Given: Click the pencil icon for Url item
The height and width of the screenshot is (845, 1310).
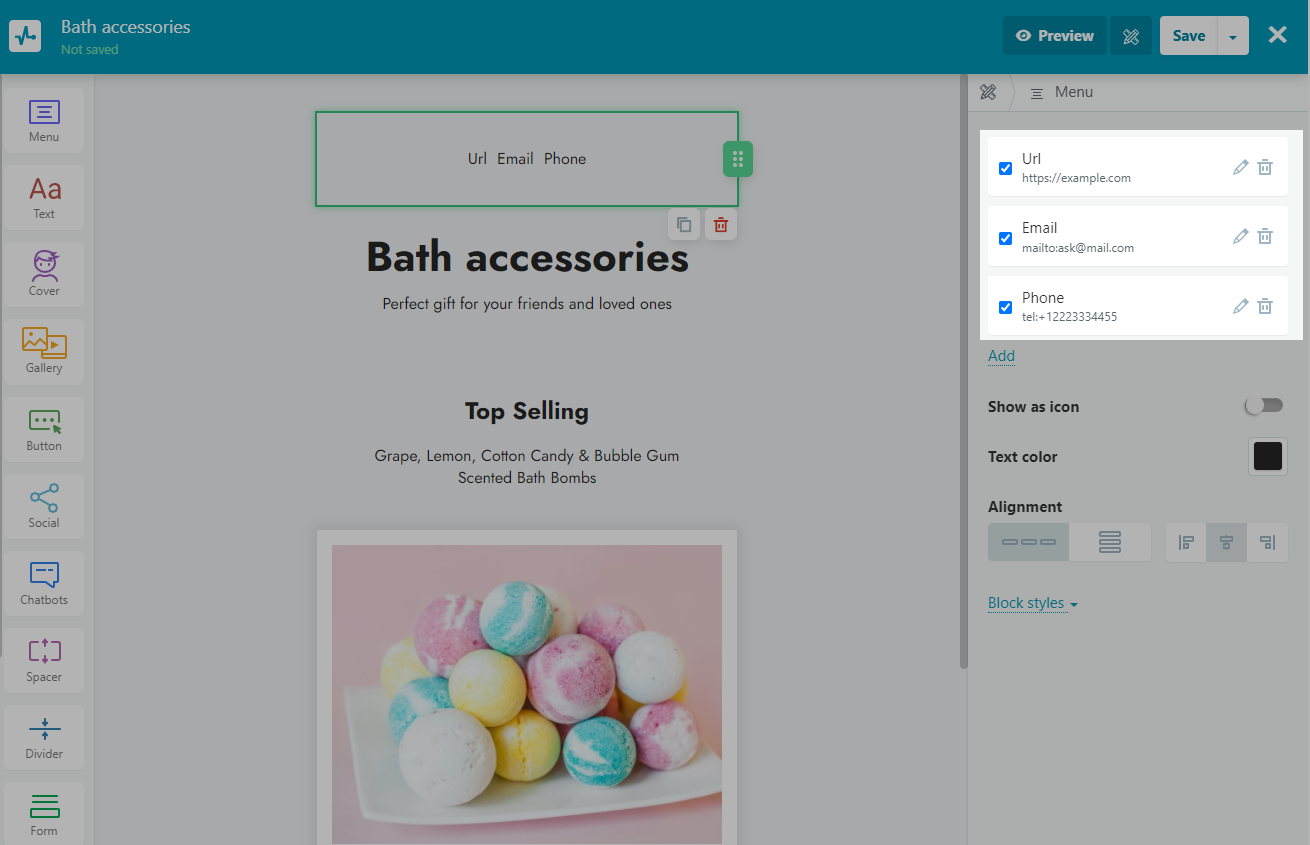Looking at the screenshot, I should pos(1240,167).
